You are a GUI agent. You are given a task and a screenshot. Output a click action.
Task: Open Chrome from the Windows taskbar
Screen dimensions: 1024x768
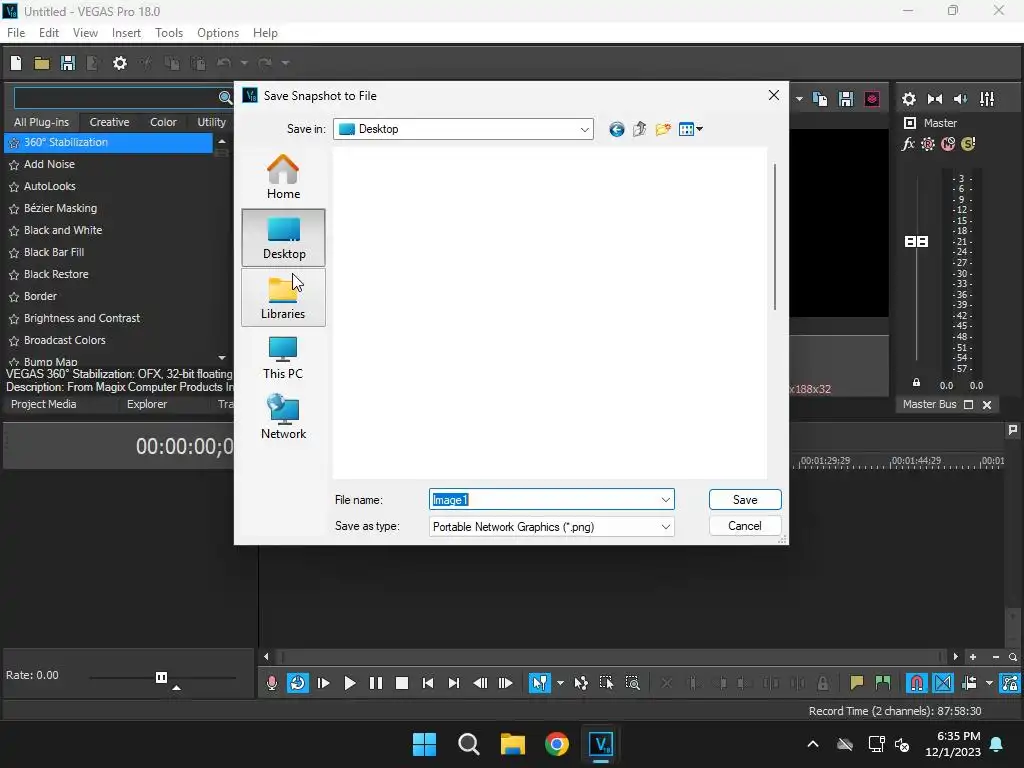(x=556, y=744)
